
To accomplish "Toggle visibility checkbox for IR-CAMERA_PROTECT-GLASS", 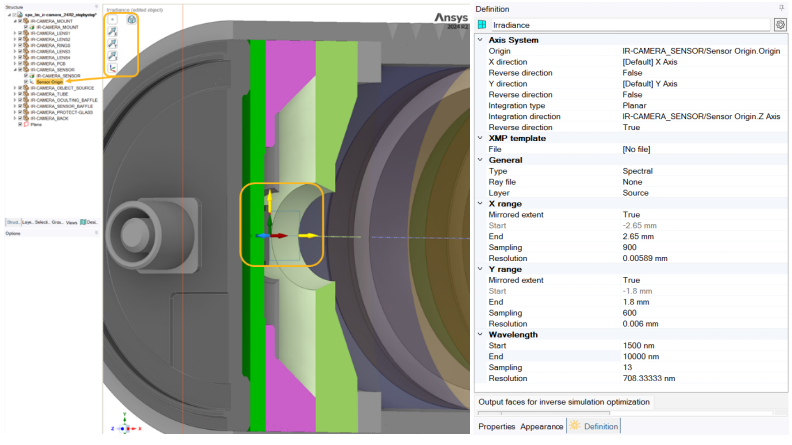I will click(x=20, y=112).
